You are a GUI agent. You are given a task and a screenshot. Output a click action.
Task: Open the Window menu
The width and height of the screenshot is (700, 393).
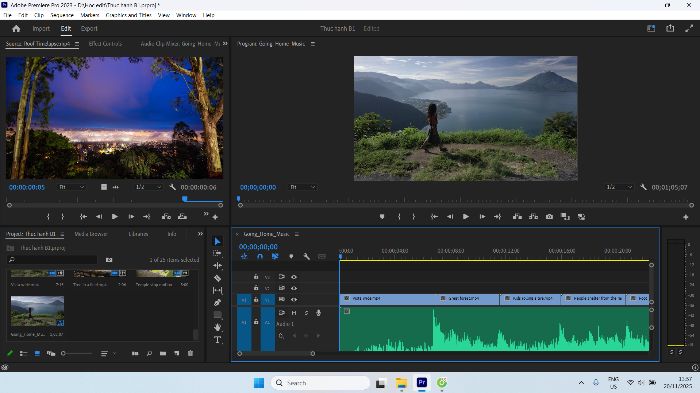coord(186,15)
